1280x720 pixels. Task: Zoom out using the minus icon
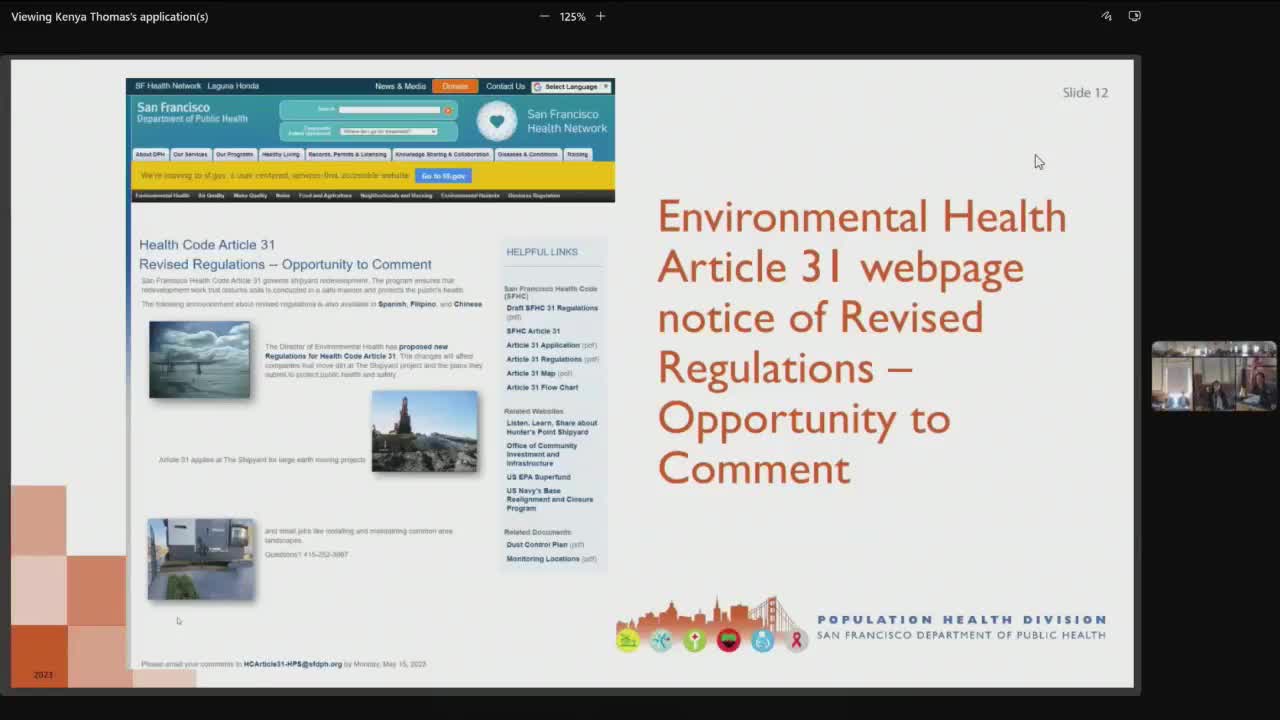(544, 16)
